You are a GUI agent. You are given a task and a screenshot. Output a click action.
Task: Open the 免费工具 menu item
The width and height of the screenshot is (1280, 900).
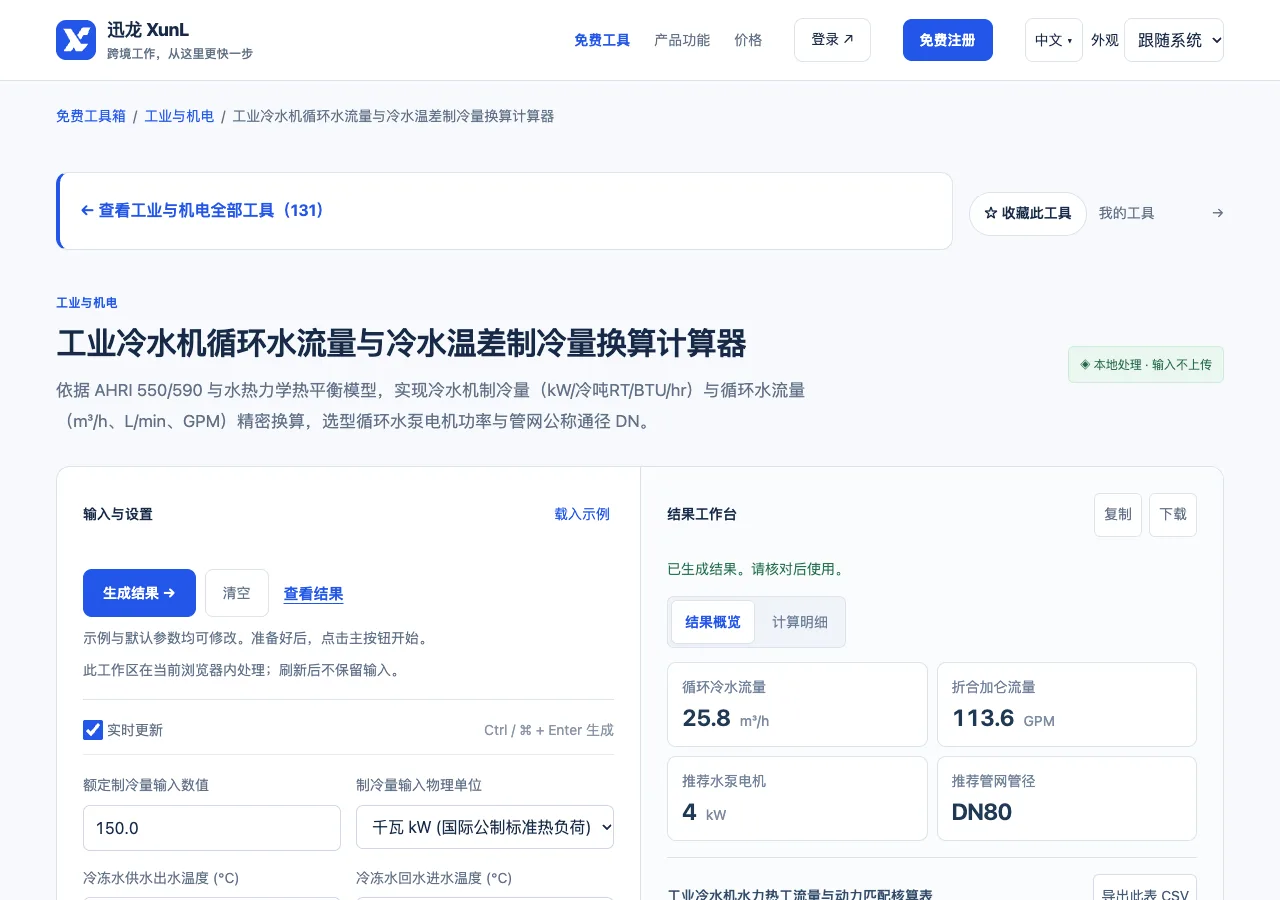[602, 40]
